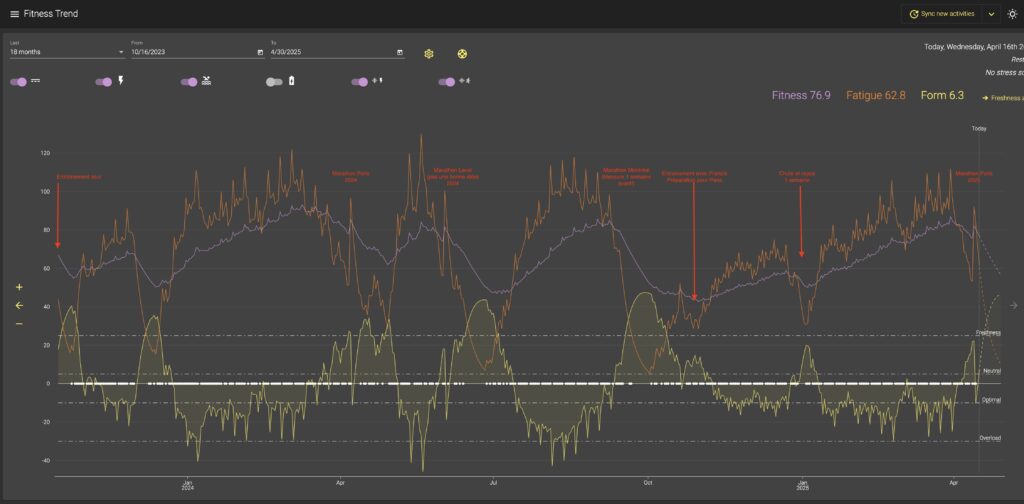Open the To date calendar picker
The width and height of the screenshot is (1024, 504).
click(x=400, y=52)
